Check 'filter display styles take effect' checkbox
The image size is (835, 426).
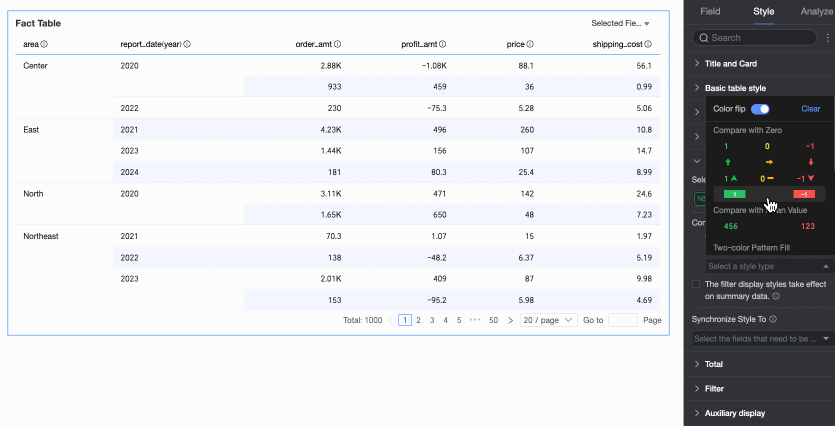point(696,284)
